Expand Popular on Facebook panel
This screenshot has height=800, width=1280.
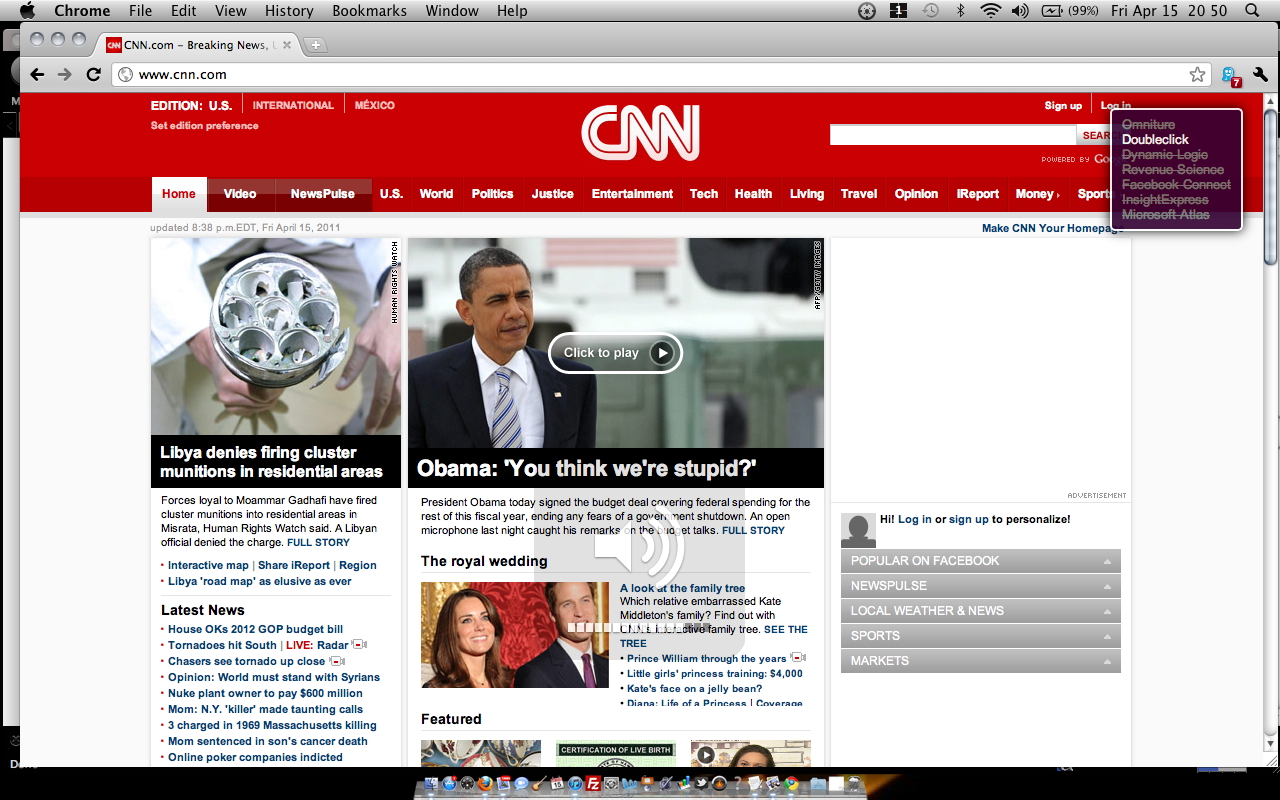pos(981,561)
